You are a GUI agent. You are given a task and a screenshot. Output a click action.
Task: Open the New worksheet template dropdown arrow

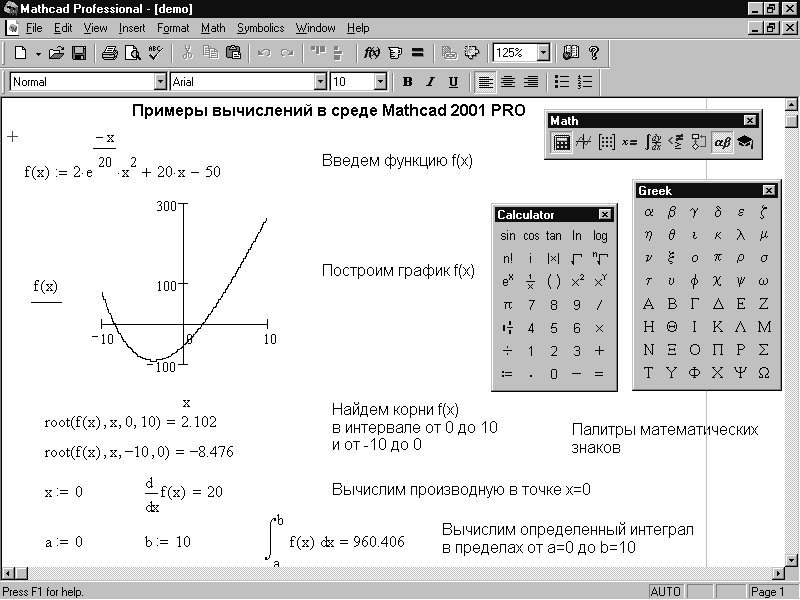[x=38, y=54]
